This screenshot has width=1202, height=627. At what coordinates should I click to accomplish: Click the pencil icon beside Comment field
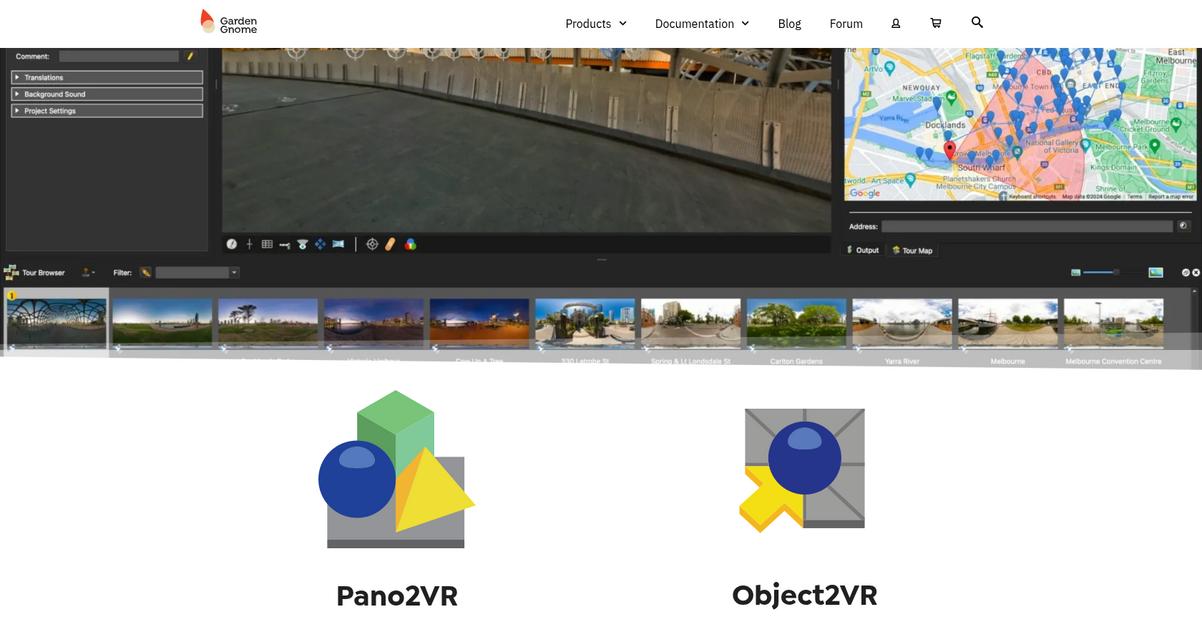(190, 57)
